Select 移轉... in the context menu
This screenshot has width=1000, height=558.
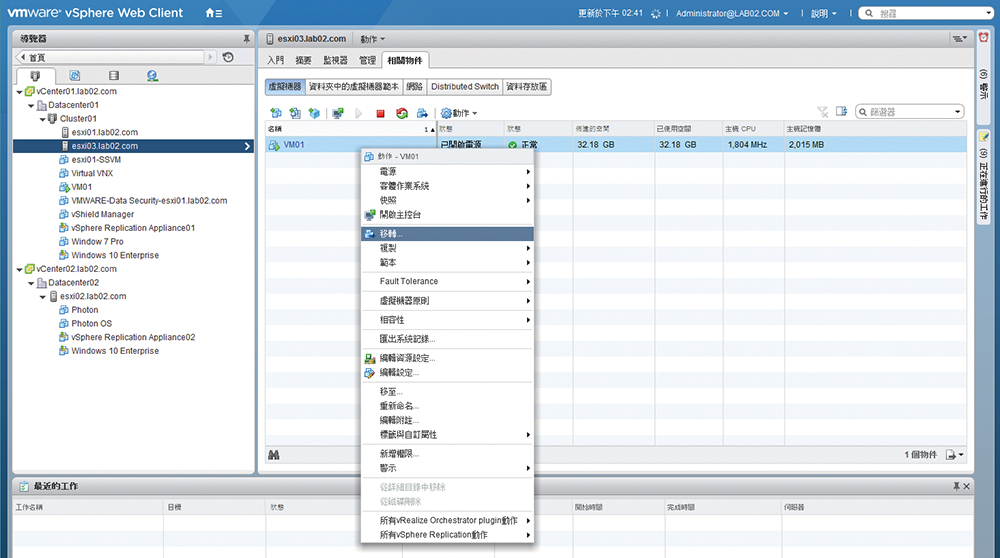coord(447,233)
